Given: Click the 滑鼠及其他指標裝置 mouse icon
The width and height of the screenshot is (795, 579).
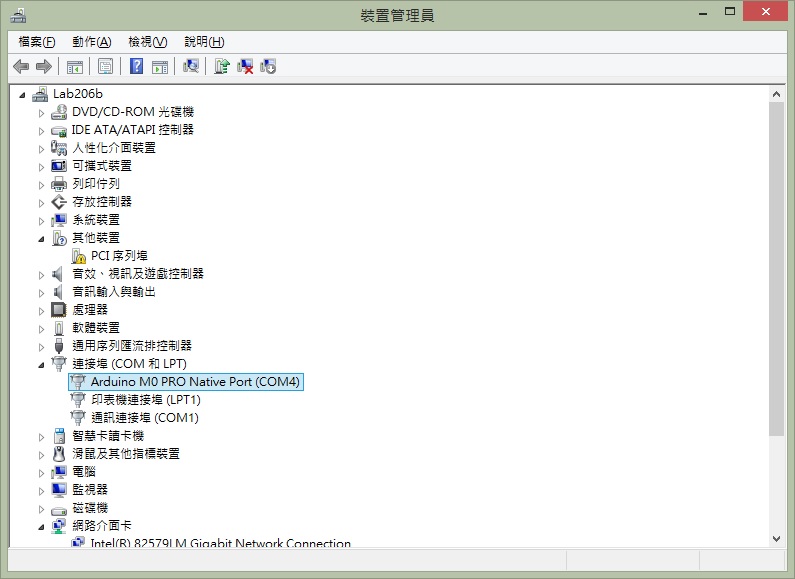Looking at the screenshot, I should [x=59, y=454].
